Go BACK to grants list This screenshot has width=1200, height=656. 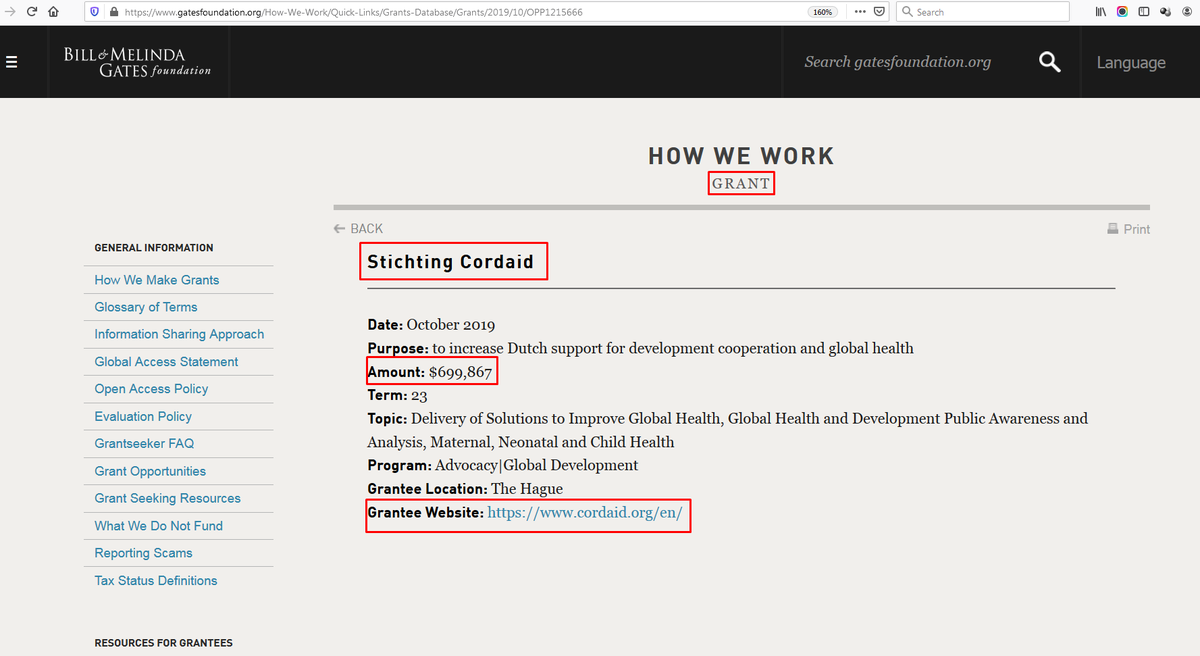[x=359, y=228]
